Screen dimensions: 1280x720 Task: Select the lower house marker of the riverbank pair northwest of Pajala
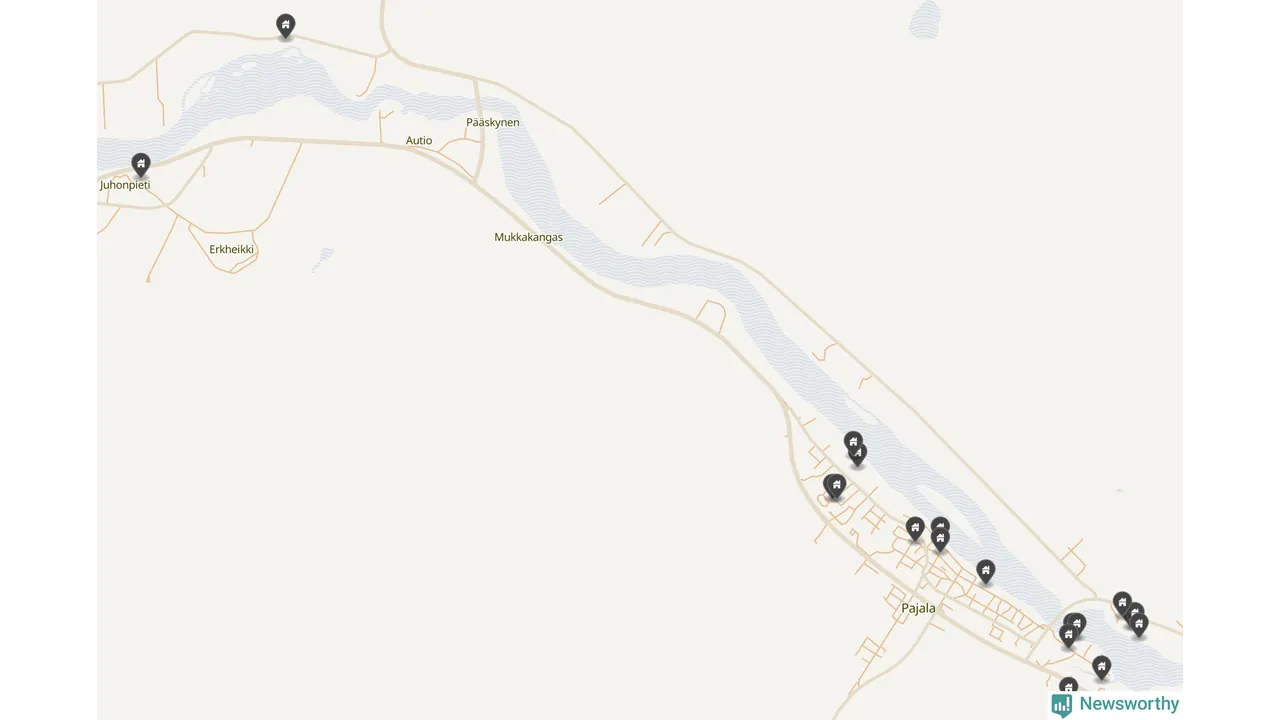(857, 455)
